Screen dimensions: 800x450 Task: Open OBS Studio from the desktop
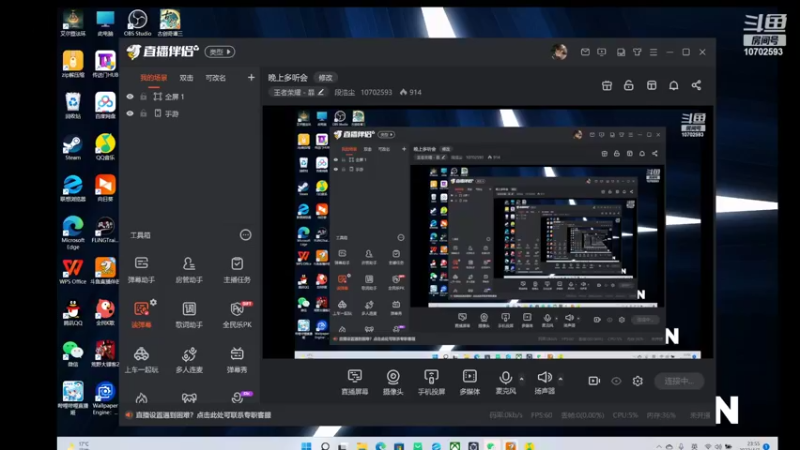coord(137,23)
